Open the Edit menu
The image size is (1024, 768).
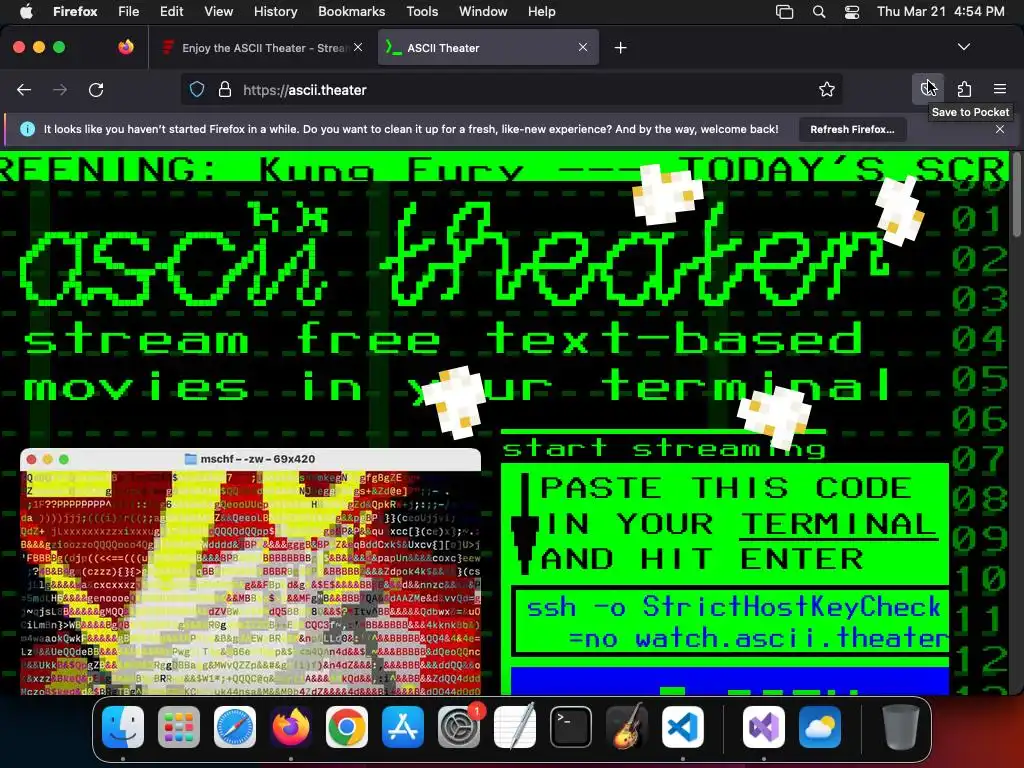pyautogui.click(x=172, y=11)
